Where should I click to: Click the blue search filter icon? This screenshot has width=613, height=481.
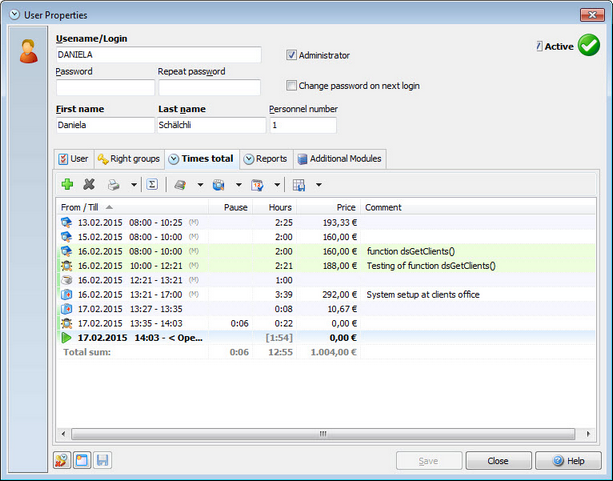pyautogui.click(x=218, y=185)
